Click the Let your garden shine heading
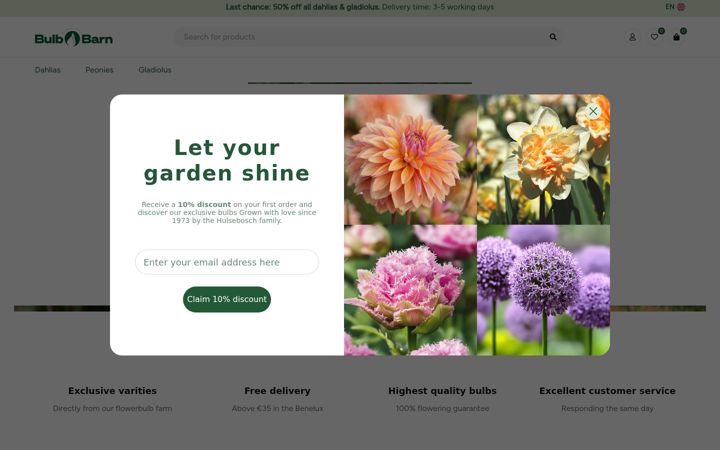The height and width of the screenshot is (450, 720). point(227,161)
